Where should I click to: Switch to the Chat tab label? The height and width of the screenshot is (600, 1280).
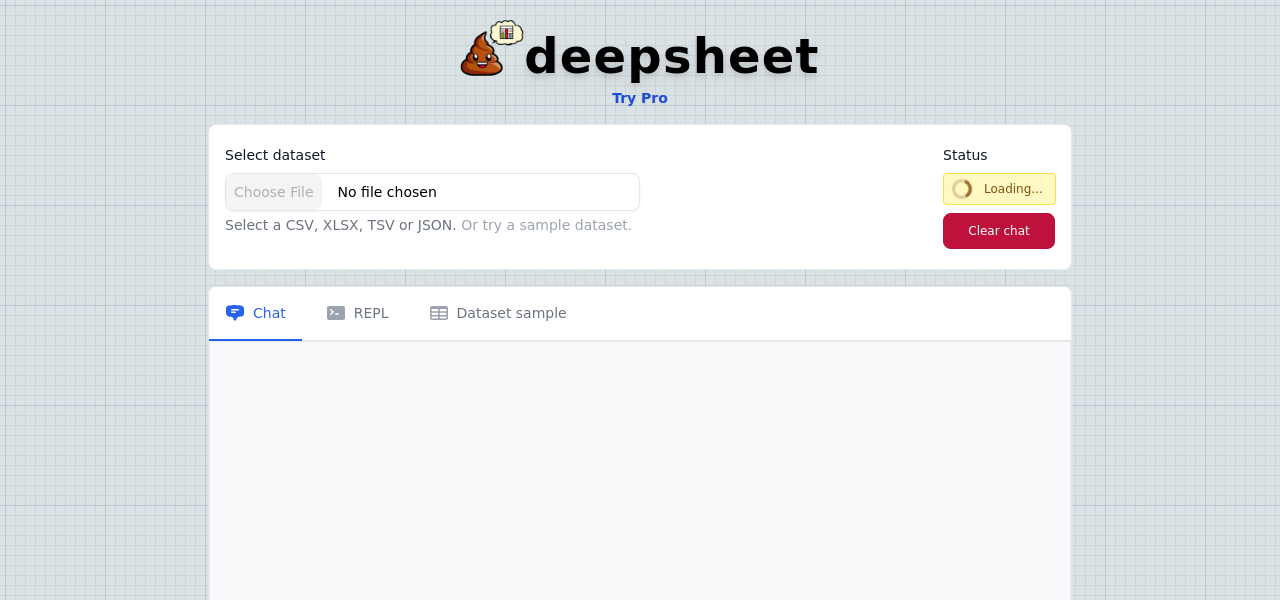pos(269,313)
